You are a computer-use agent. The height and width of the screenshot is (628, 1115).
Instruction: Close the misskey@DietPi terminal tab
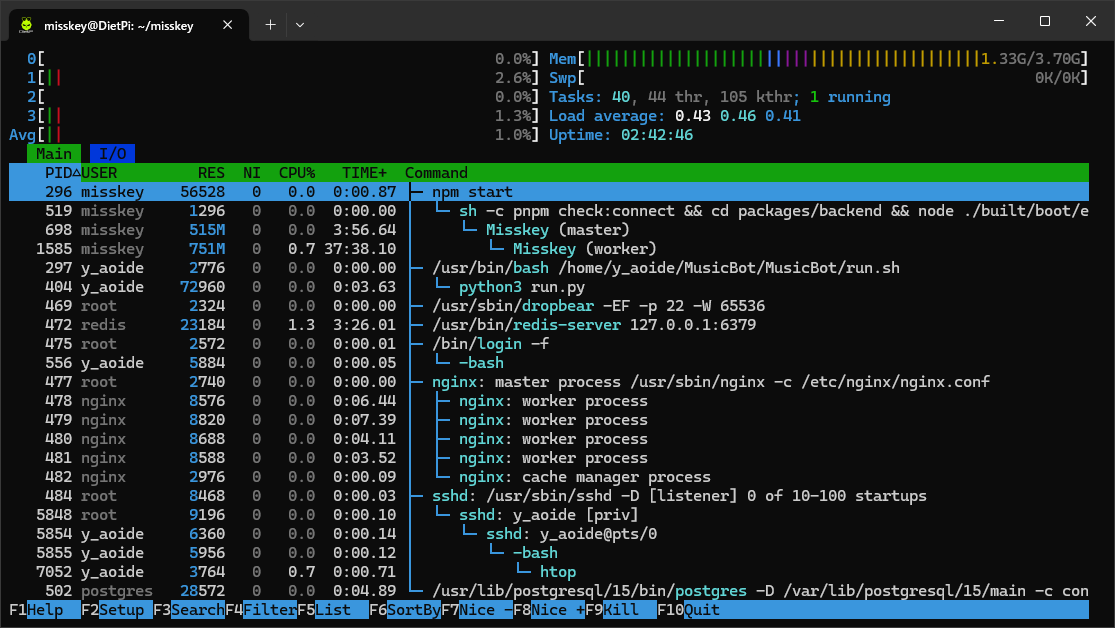tap(228, 25)
